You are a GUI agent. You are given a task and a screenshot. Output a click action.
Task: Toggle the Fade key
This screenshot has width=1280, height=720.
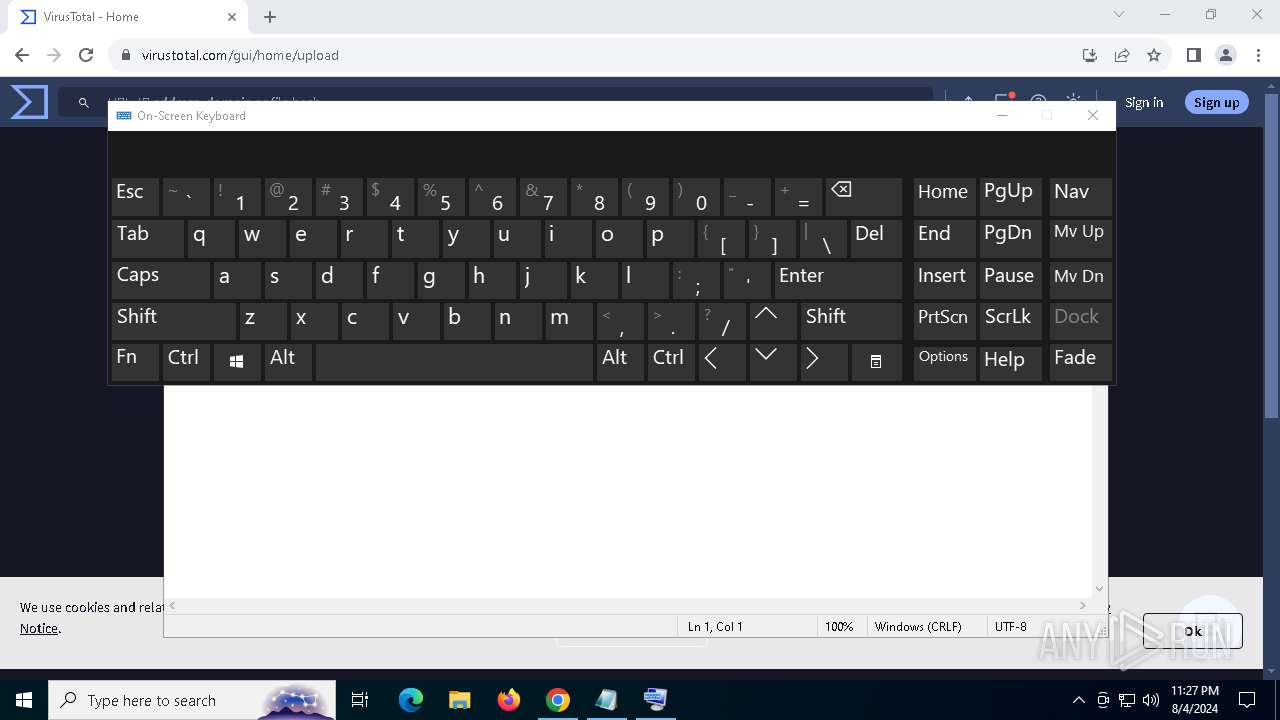click(1080, 362)
